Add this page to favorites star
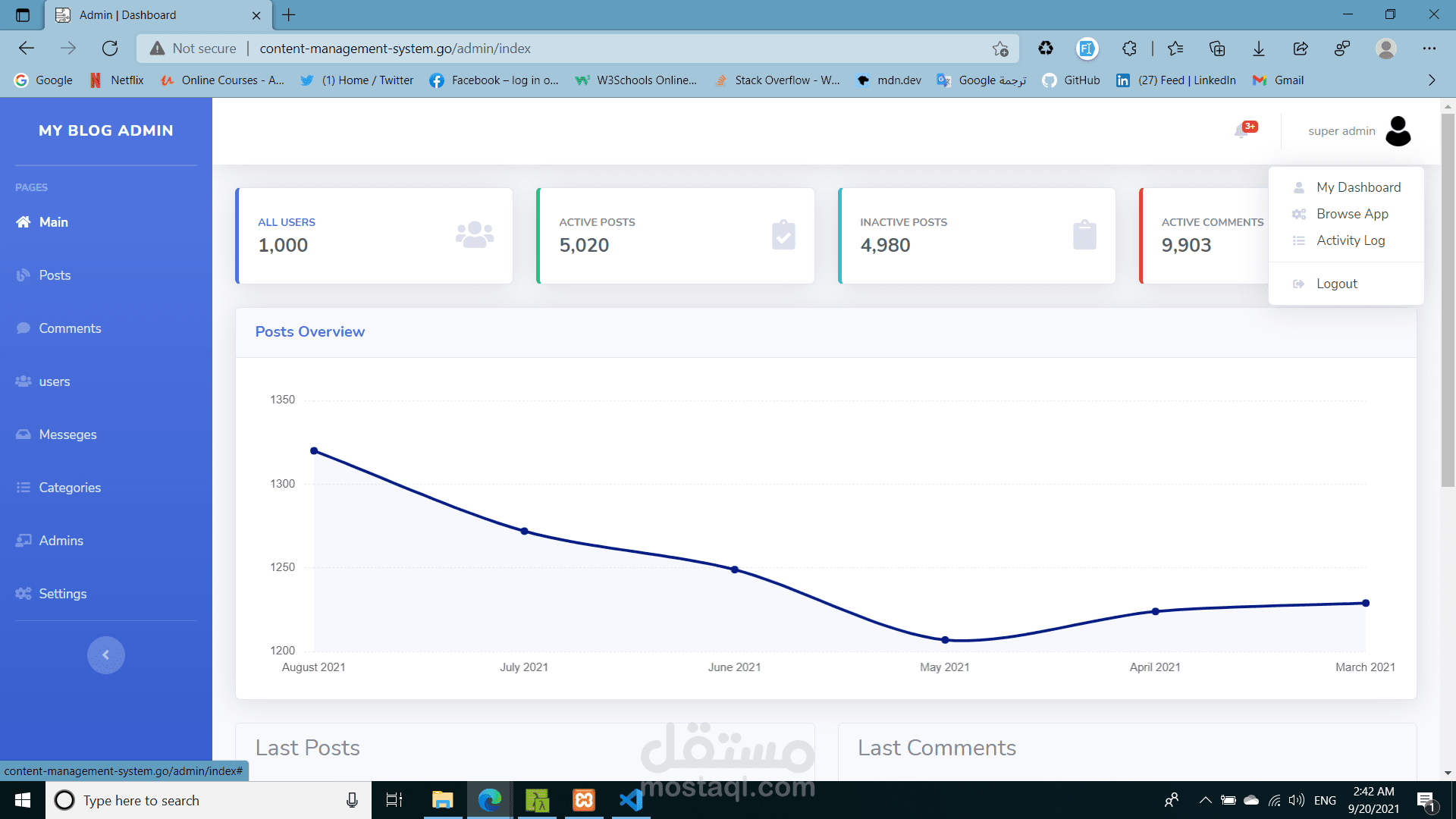1456x819 pixels. 1000,49
